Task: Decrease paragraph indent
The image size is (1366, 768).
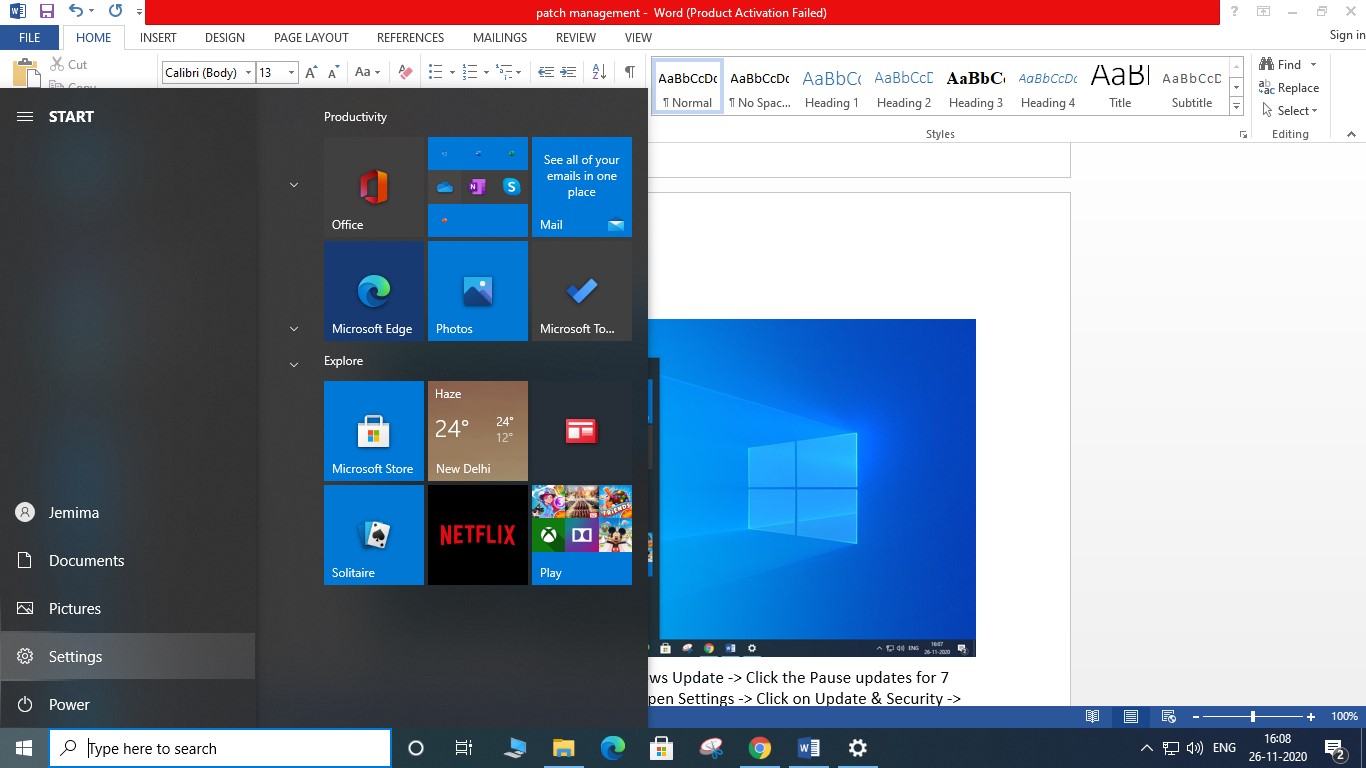Action: click(546, 72)
